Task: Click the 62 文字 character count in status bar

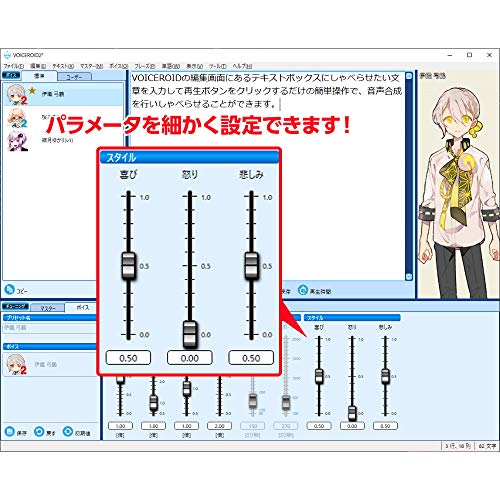Action: point(487,446)
